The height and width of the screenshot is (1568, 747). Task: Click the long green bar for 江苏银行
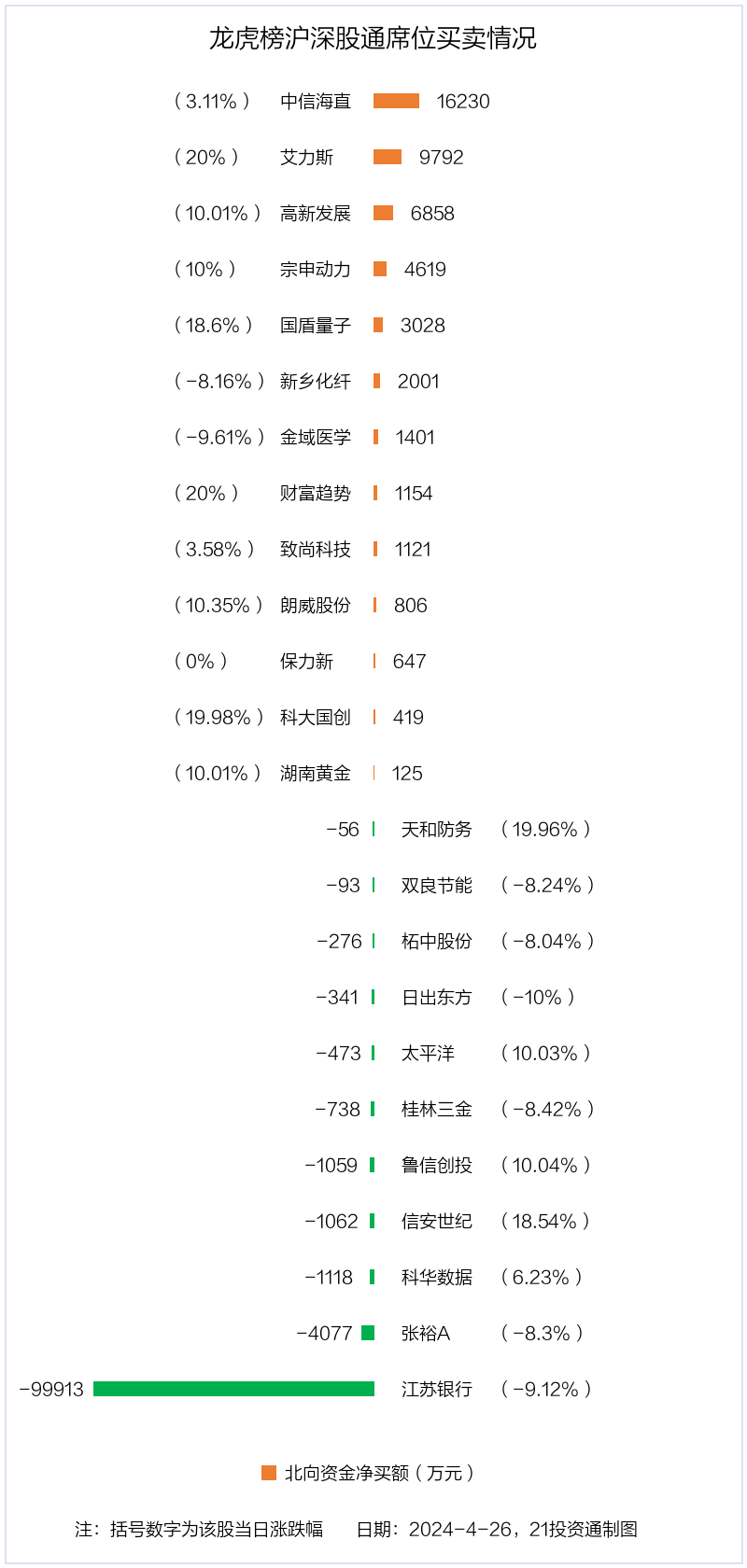click(233, 1389)
